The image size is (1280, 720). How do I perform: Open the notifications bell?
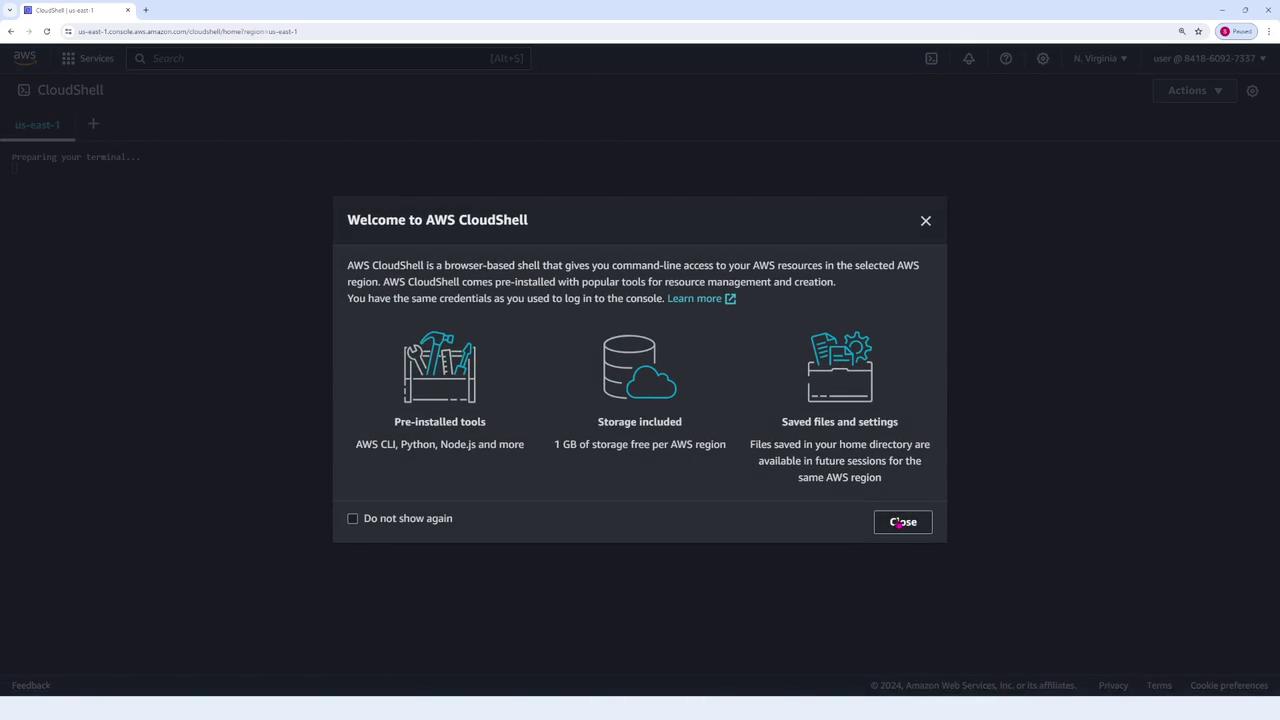[968, 59]
